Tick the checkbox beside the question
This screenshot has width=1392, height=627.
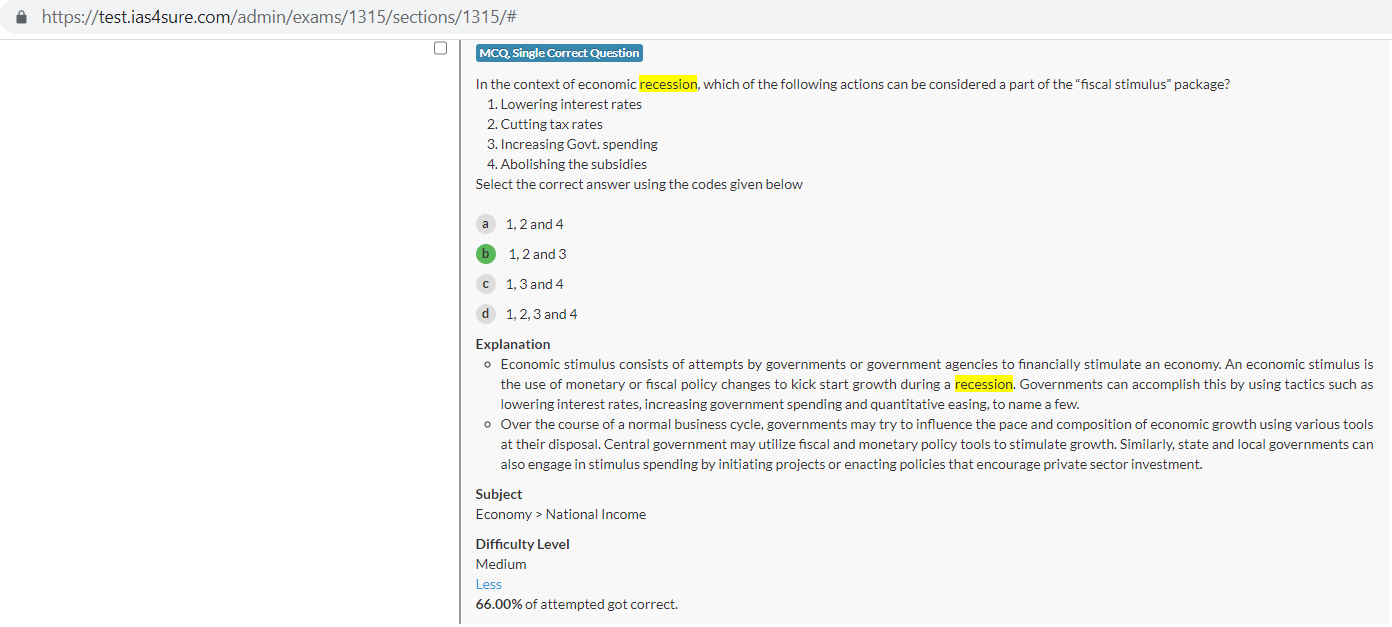tap(440, 48)
